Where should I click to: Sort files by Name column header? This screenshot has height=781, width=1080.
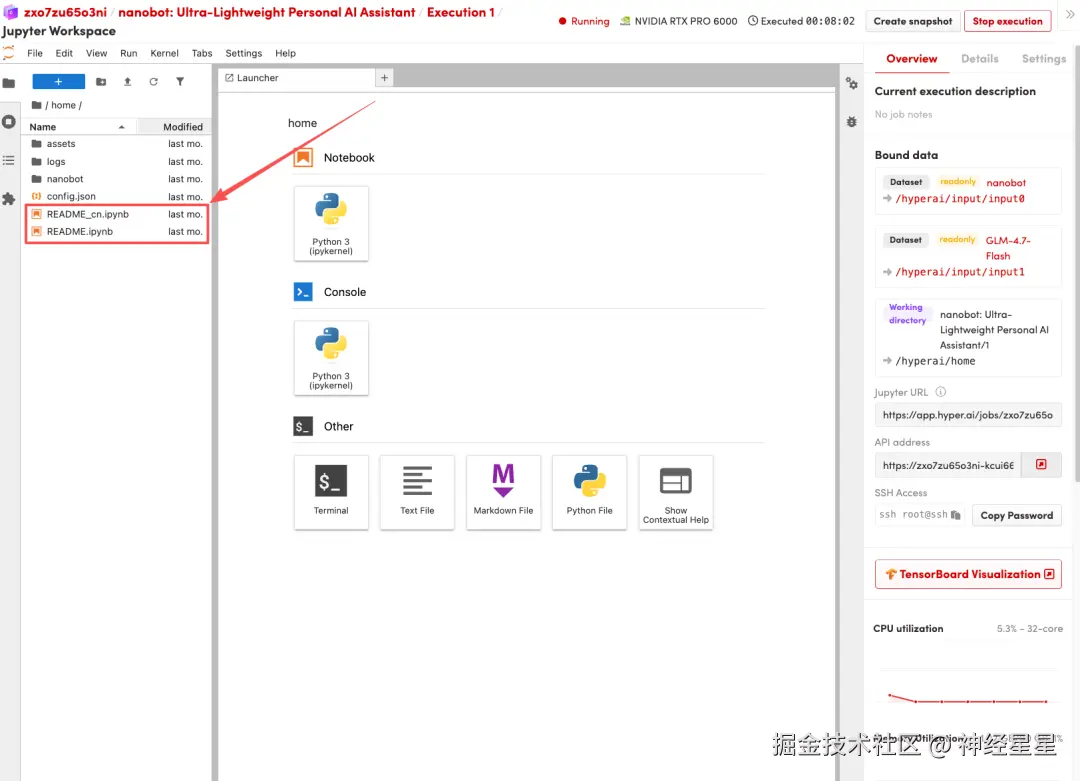point(78,127)
